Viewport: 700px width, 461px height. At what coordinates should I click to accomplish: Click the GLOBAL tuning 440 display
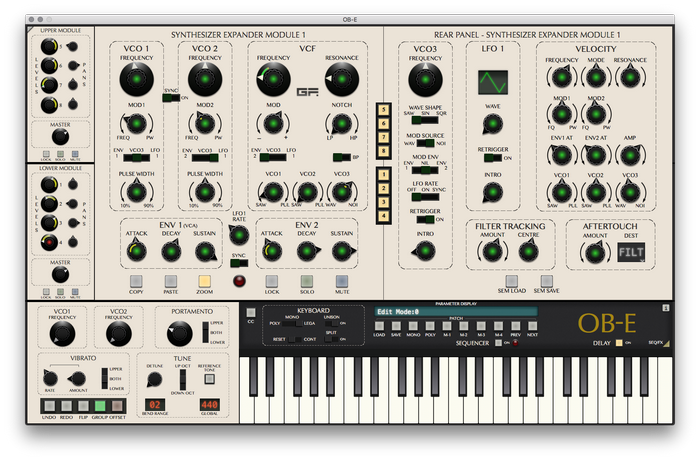[209, 405]
